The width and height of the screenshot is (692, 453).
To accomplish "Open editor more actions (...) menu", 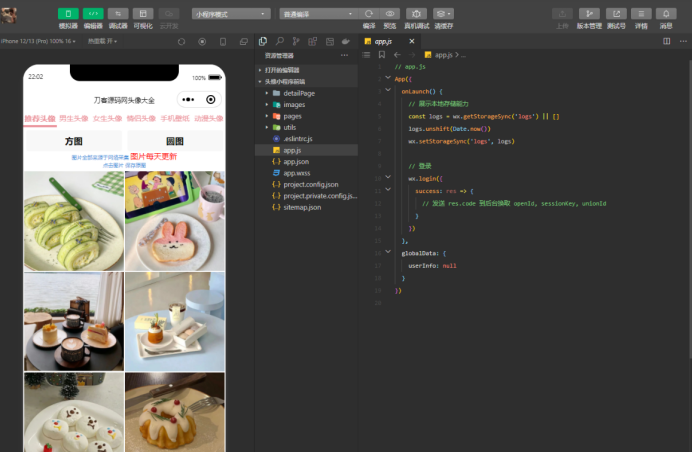I will point(683,41).
